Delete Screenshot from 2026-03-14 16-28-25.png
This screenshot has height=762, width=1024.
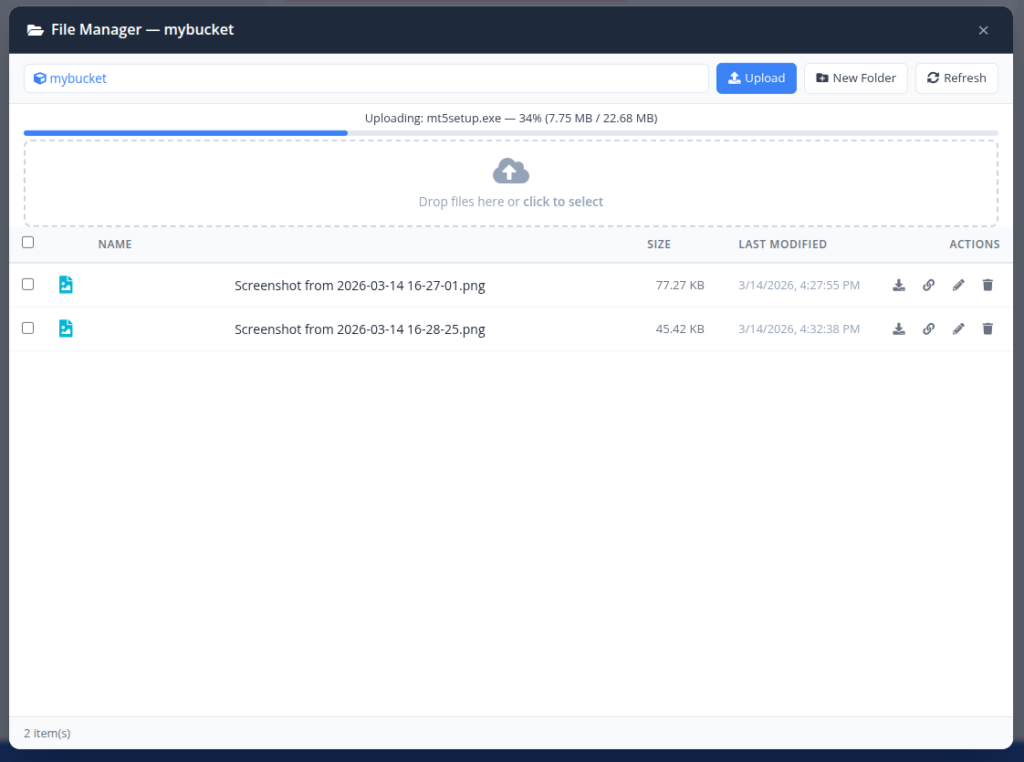988,328
